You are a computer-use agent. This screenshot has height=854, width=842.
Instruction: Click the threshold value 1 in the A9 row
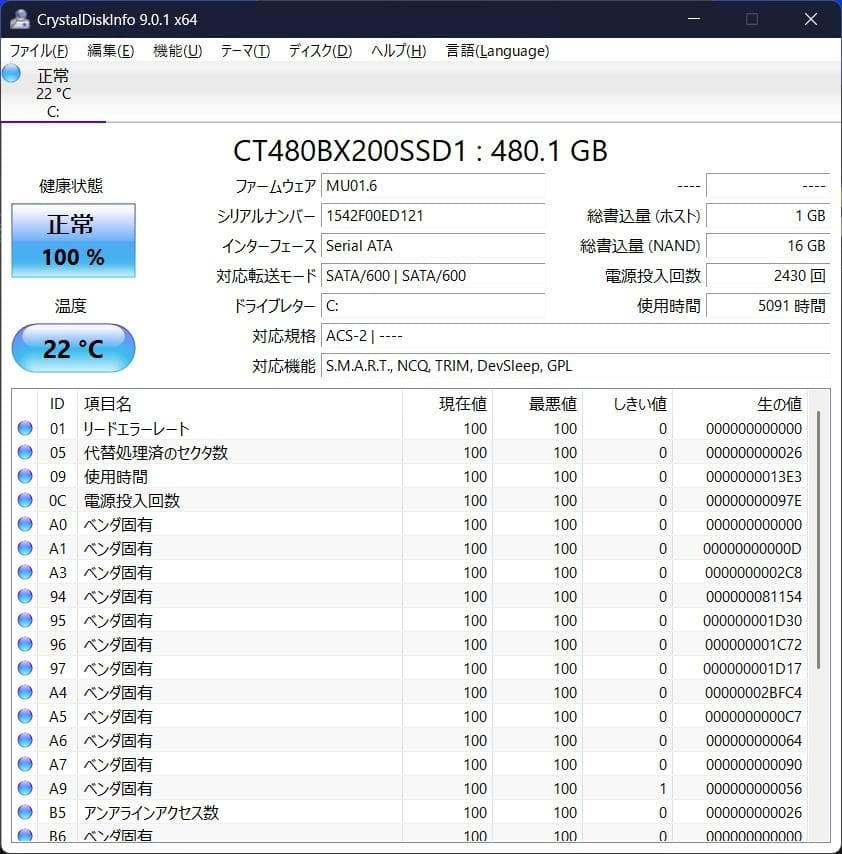tap(662, 788)
